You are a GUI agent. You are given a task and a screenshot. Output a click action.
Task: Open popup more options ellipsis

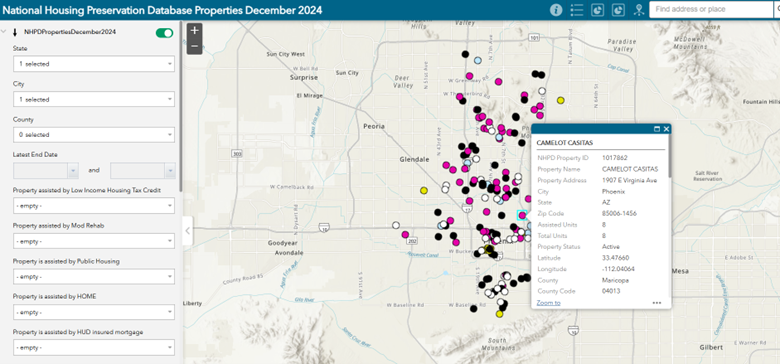(x=657, y=303)
